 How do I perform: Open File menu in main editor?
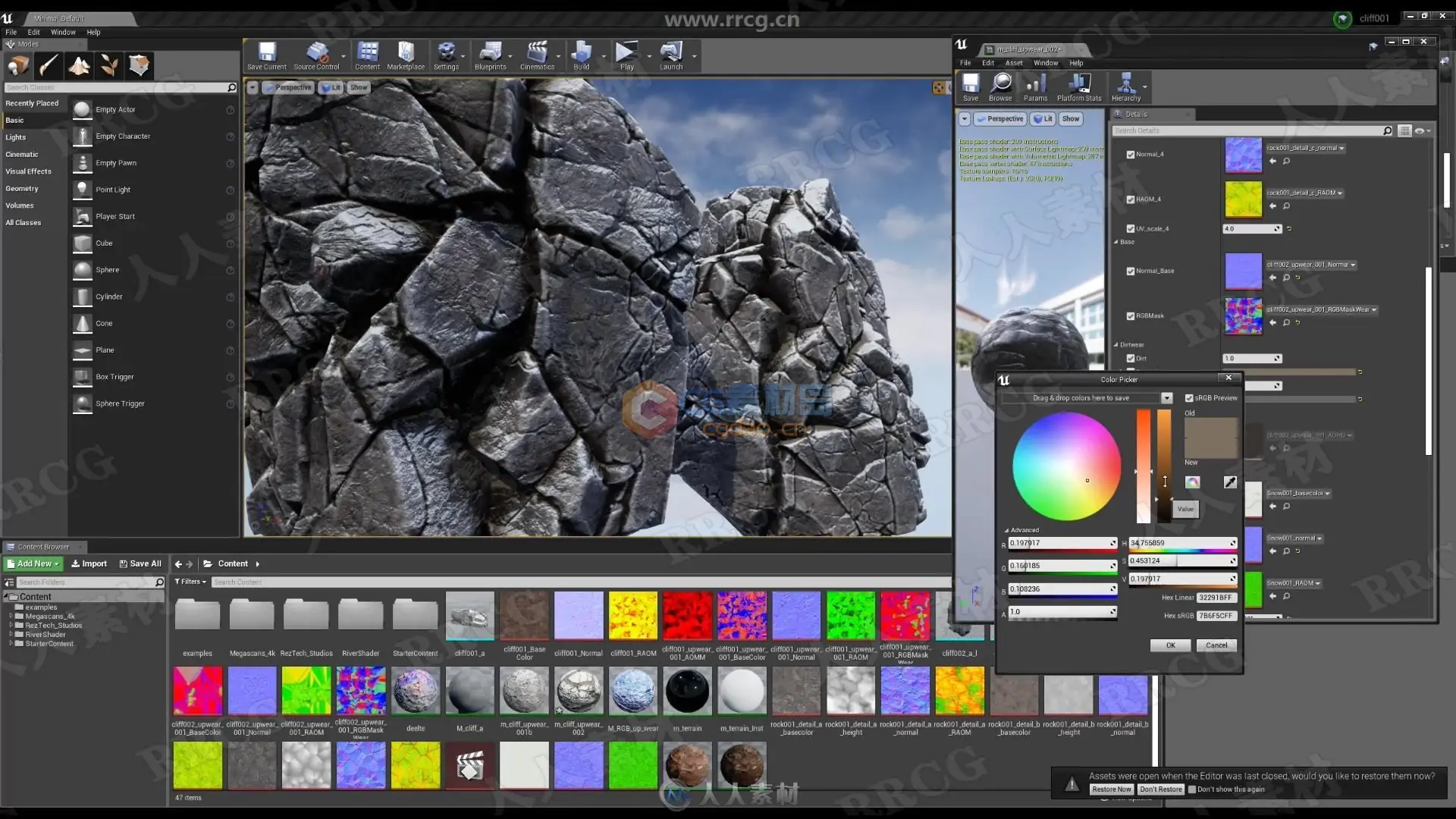pyautogui.click(x=11, y=33)
